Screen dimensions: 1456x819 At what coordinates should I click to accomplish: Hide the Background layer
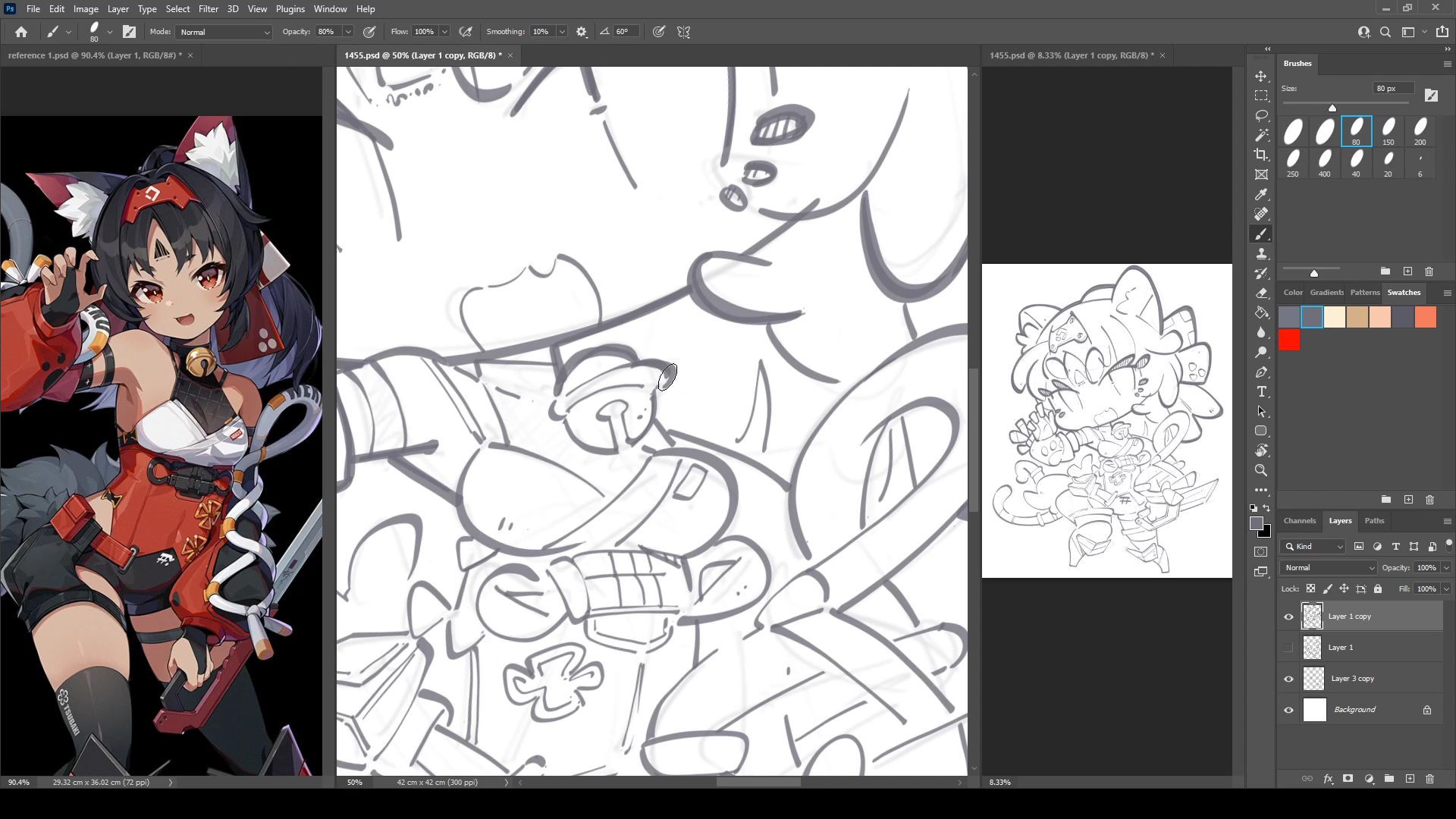1288,710
